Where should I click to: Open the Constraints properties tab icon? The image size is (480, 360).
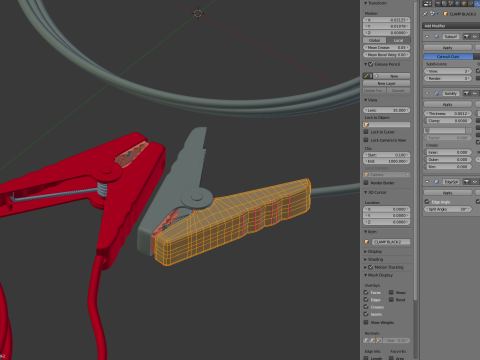click(x=470, y=4)
